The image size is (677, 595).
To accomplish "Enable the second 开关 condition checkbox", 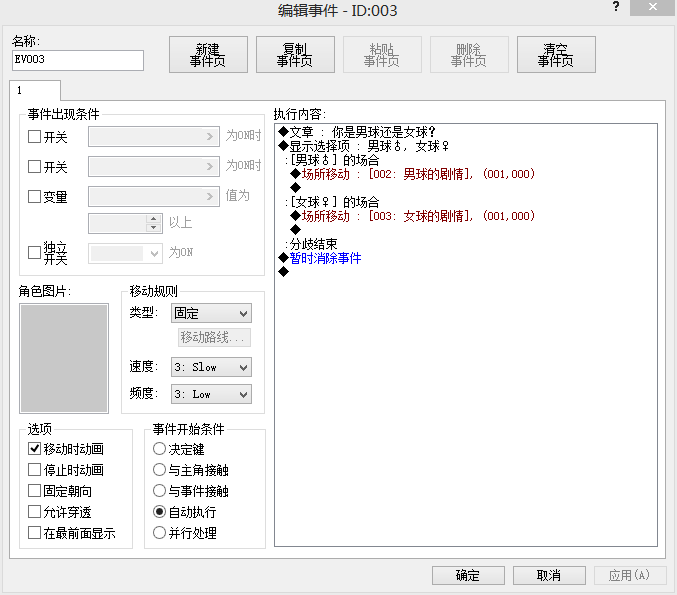I will click(x=34, y=166).
